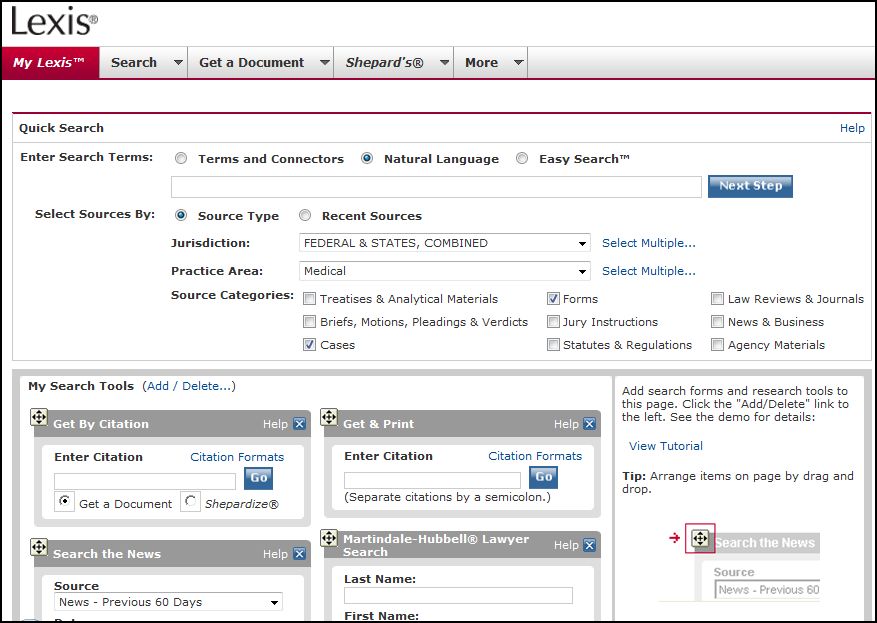Click the move handle icon on Get By Citation
This screenshot has height=623, width=877.
(x=39, y=417)
